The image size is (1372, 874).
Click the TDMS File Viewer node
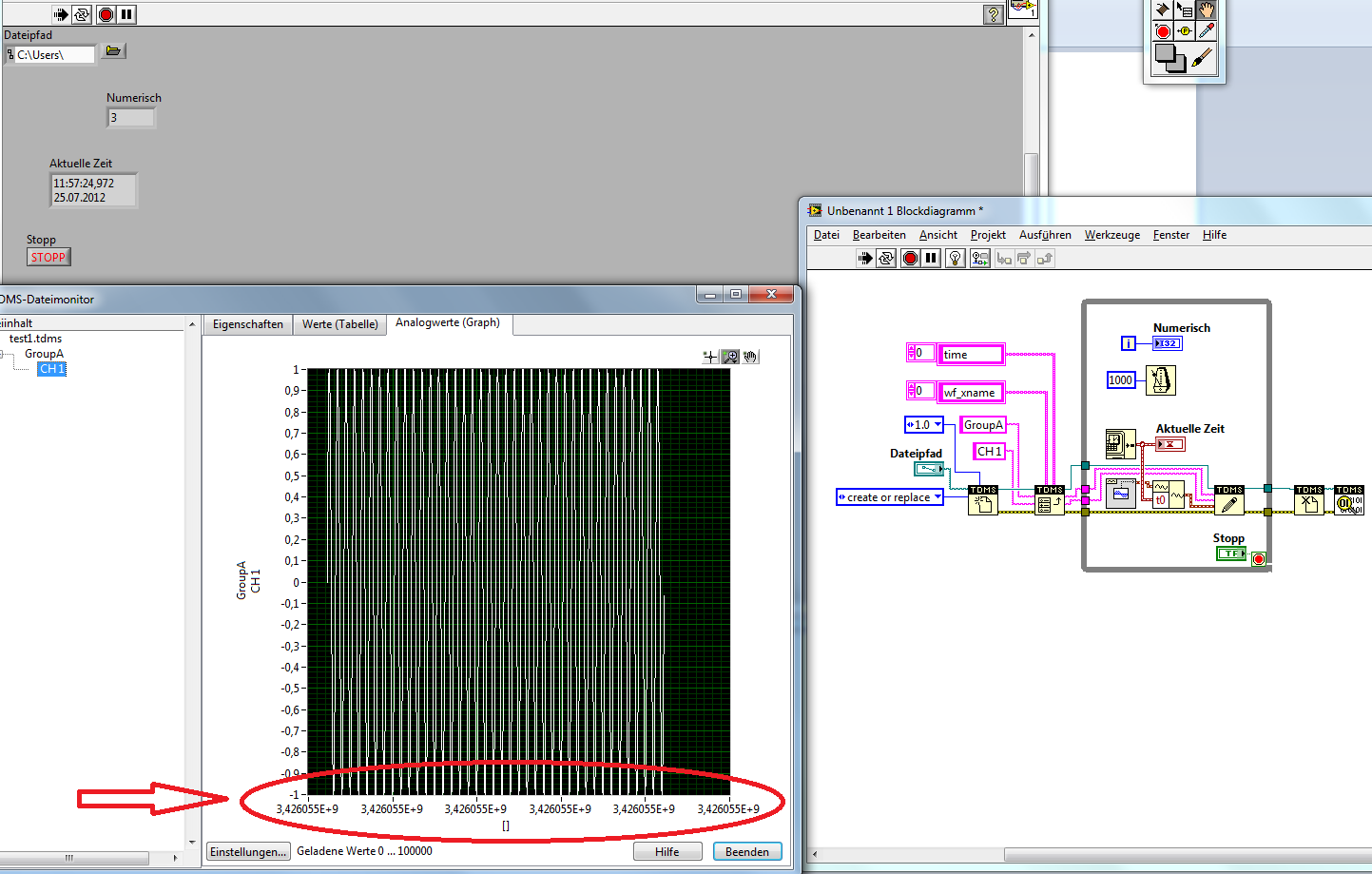pyautogui.click(x=1349, y=499)
